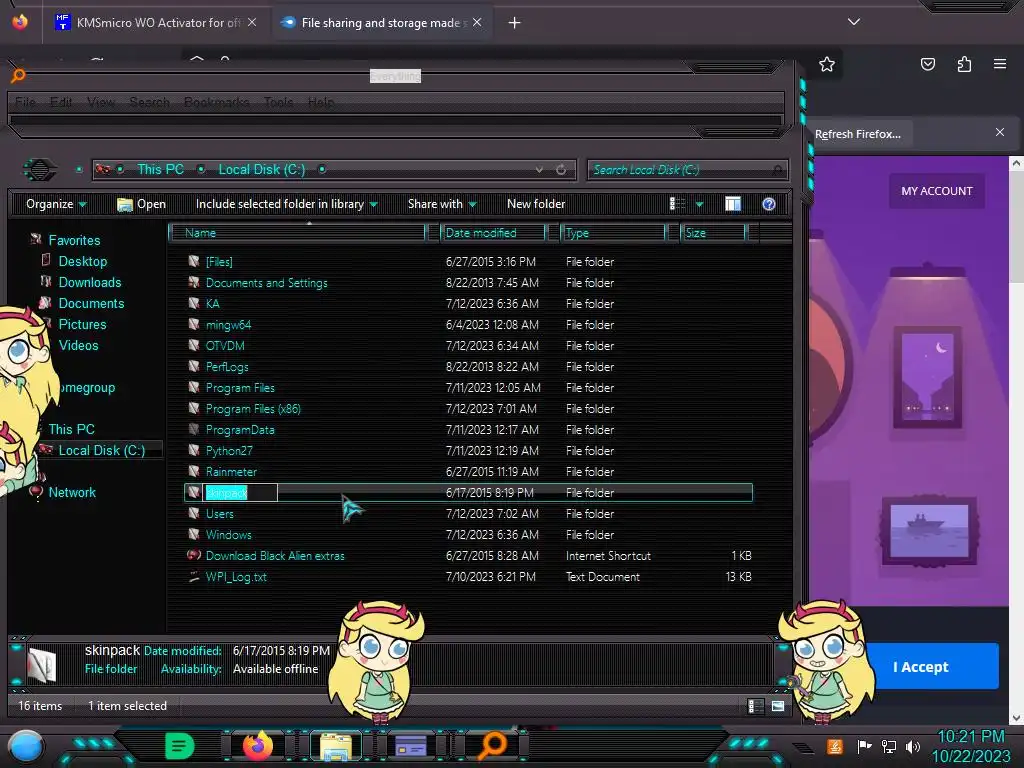Sort by Type column header
1024x768 pixels.
coord(613,232)
